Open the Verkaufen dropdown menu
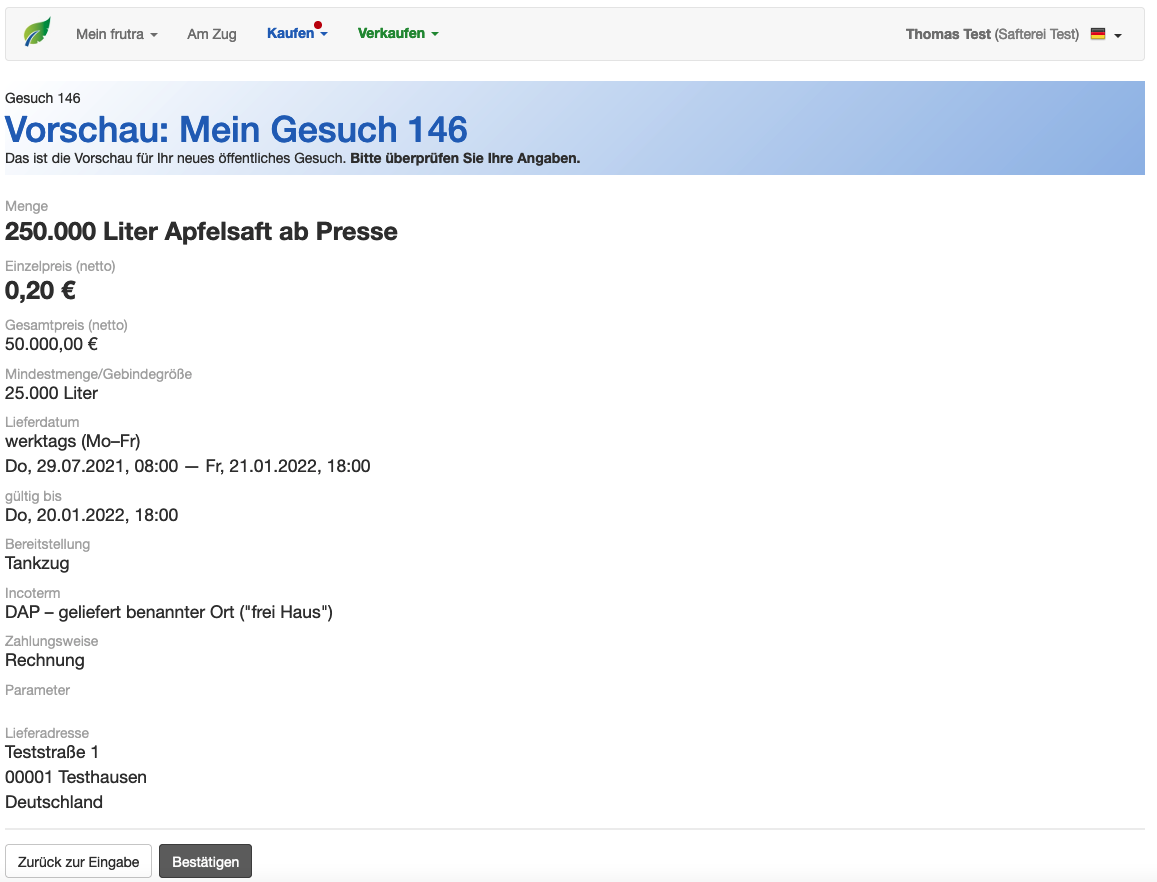Screen dimensions: 1157x882 [398, 34]
